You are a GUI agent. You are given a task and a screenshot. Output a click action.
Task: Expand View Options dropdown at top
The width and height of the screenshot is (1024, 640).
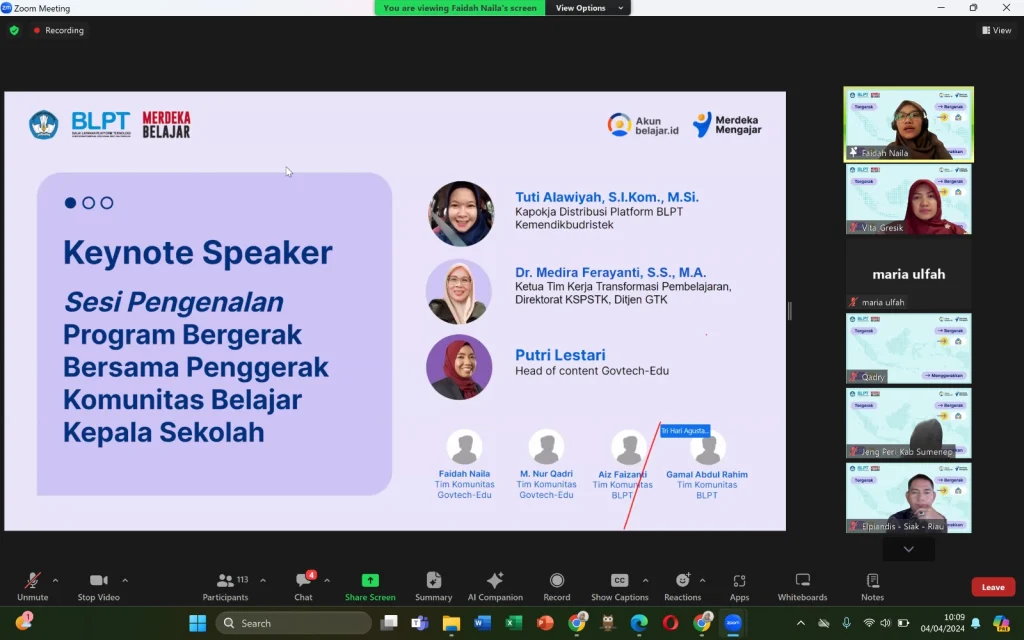(591, 8)
